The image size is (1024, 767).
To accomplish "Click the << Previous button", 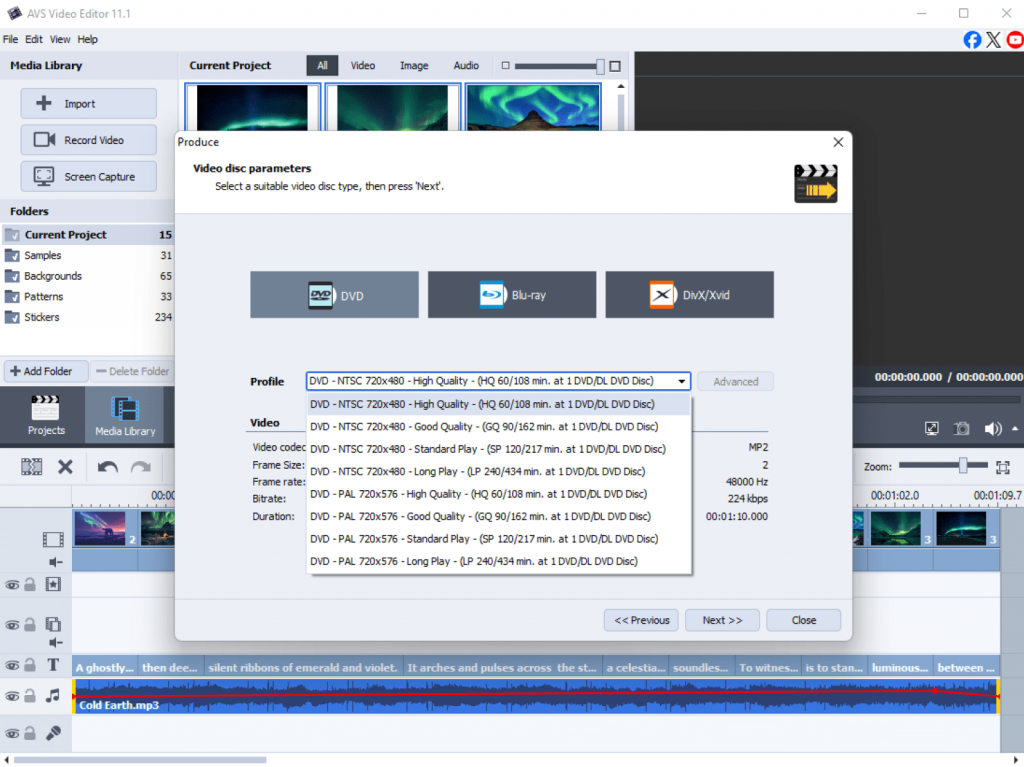I will point(641,620).
